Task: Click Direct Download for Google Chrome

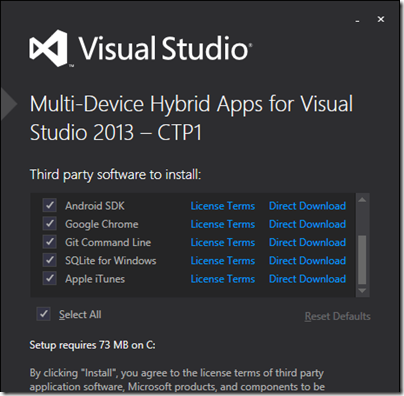Action: tap(307, 224)
